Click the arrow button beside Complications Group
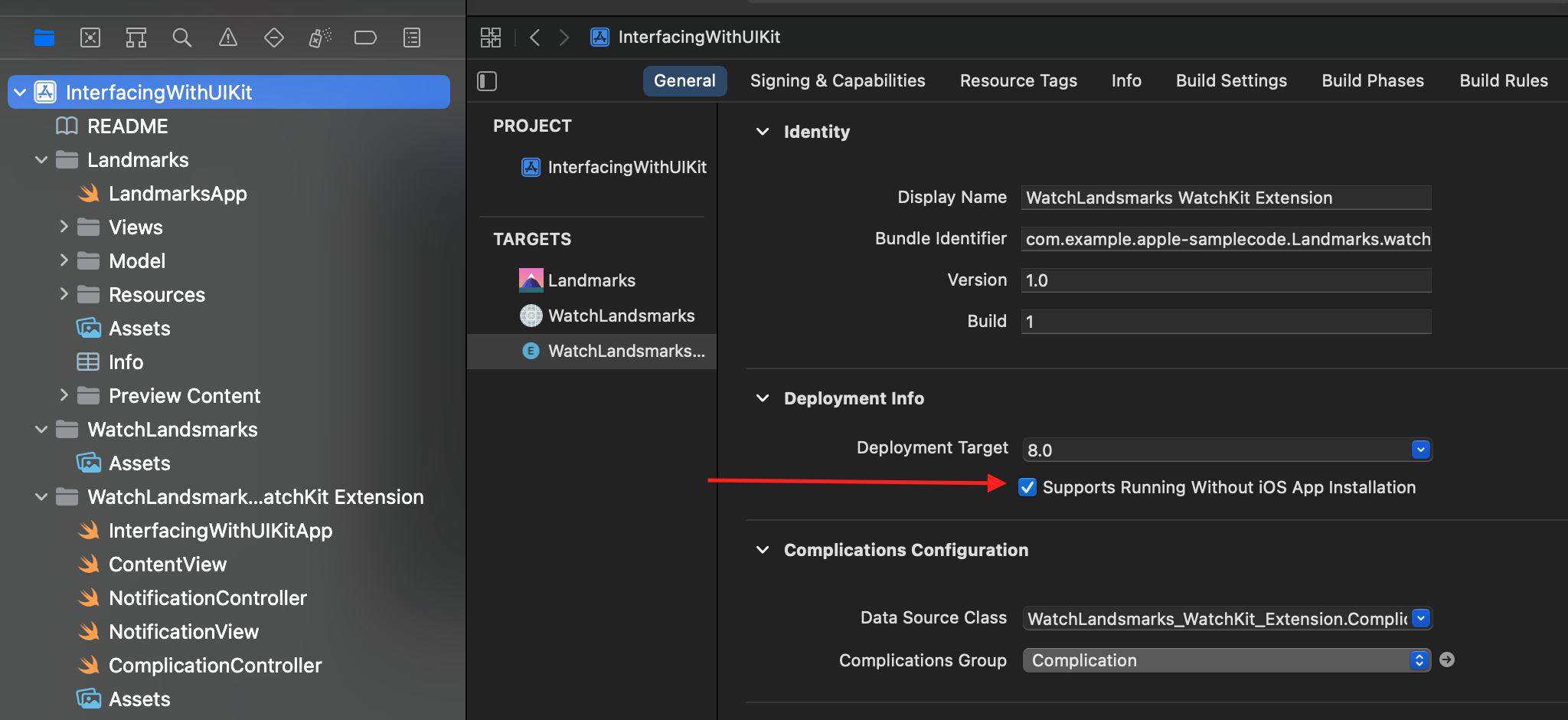 coord(1447,659)
